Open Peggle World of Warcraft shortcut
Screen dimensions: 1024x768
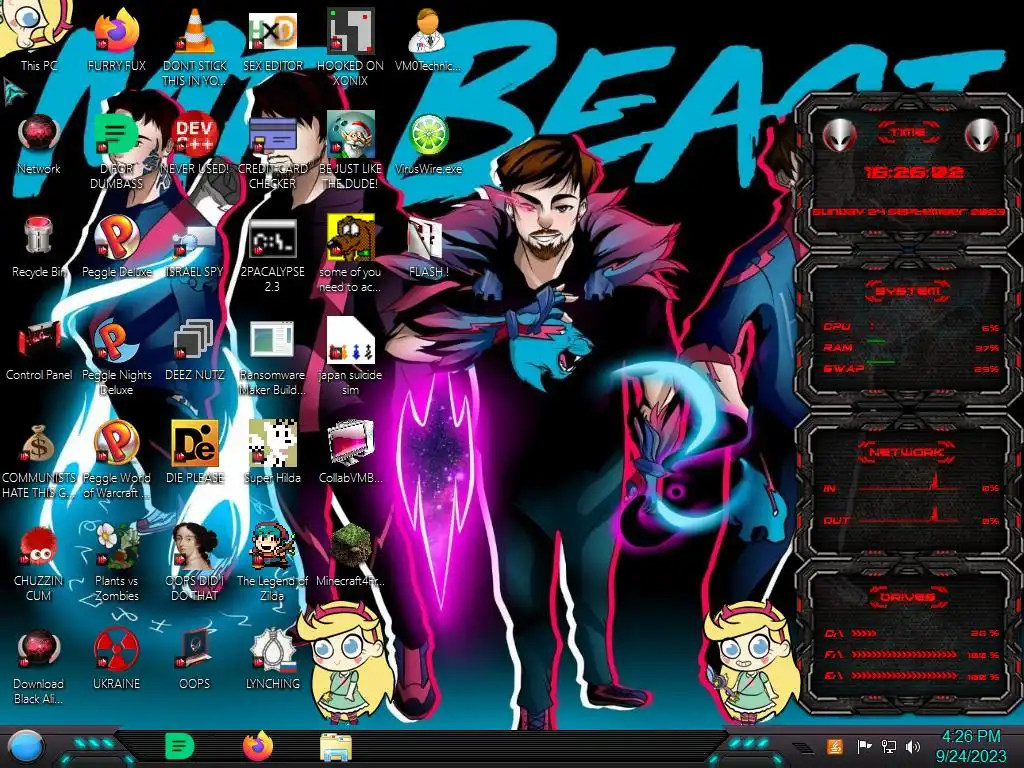(116, 443)
